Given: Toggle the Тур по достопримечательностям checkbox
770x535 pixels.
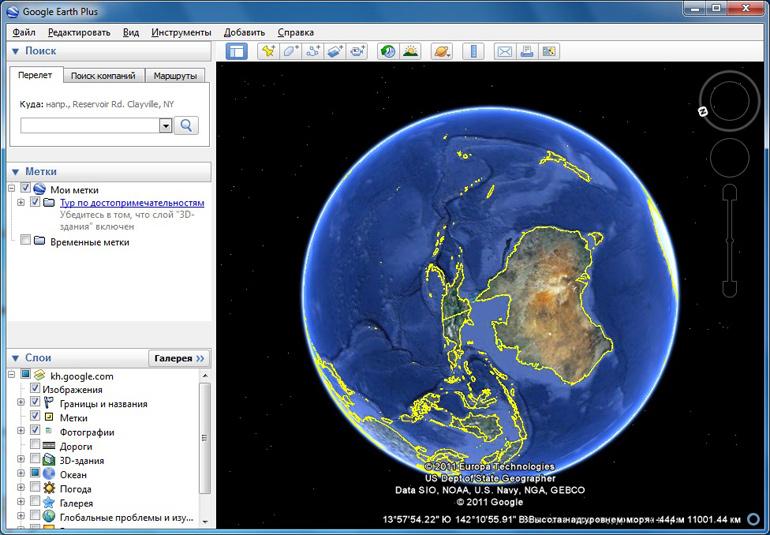Looking at the screenshot, I should pyautogui.click(x=35, y=202).
